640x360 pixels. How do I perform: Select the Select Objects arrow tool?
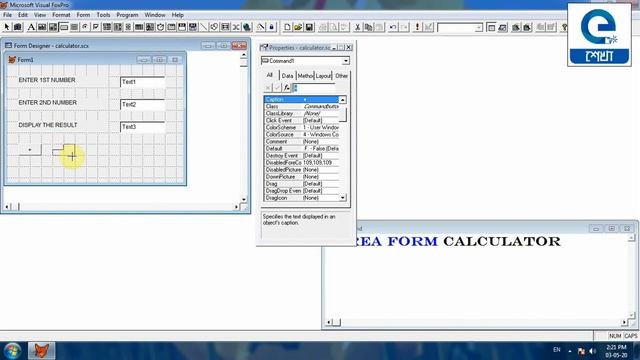point(7,27)
